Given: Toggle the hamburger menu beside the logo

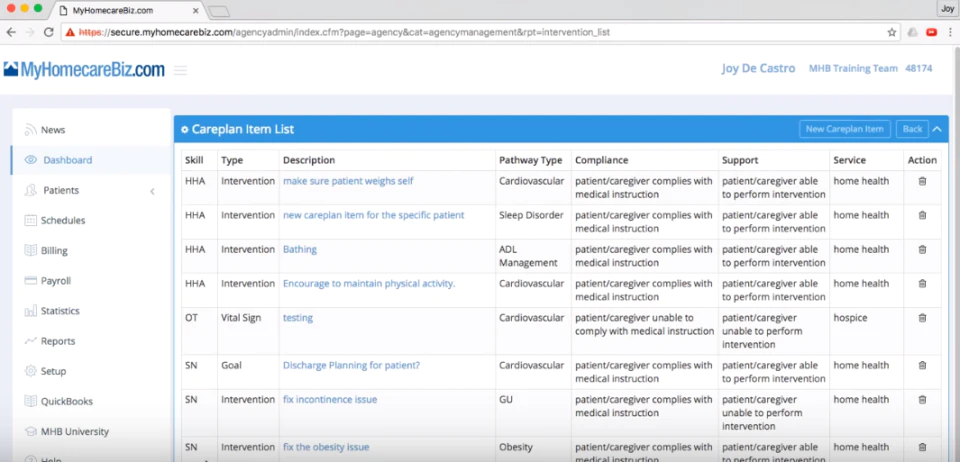Looking at the screenshot, I should [x=180, y=70].
